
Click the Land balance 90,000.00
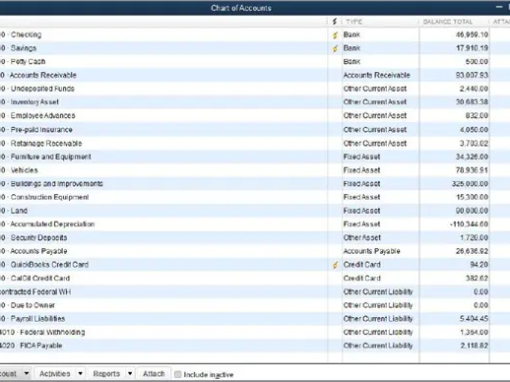(x=472, y=211)
